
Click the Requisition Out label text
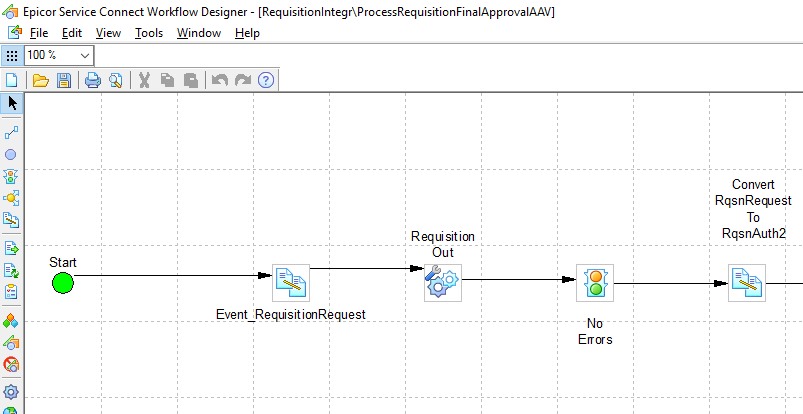pyautogui.click(x=443, y=244)
